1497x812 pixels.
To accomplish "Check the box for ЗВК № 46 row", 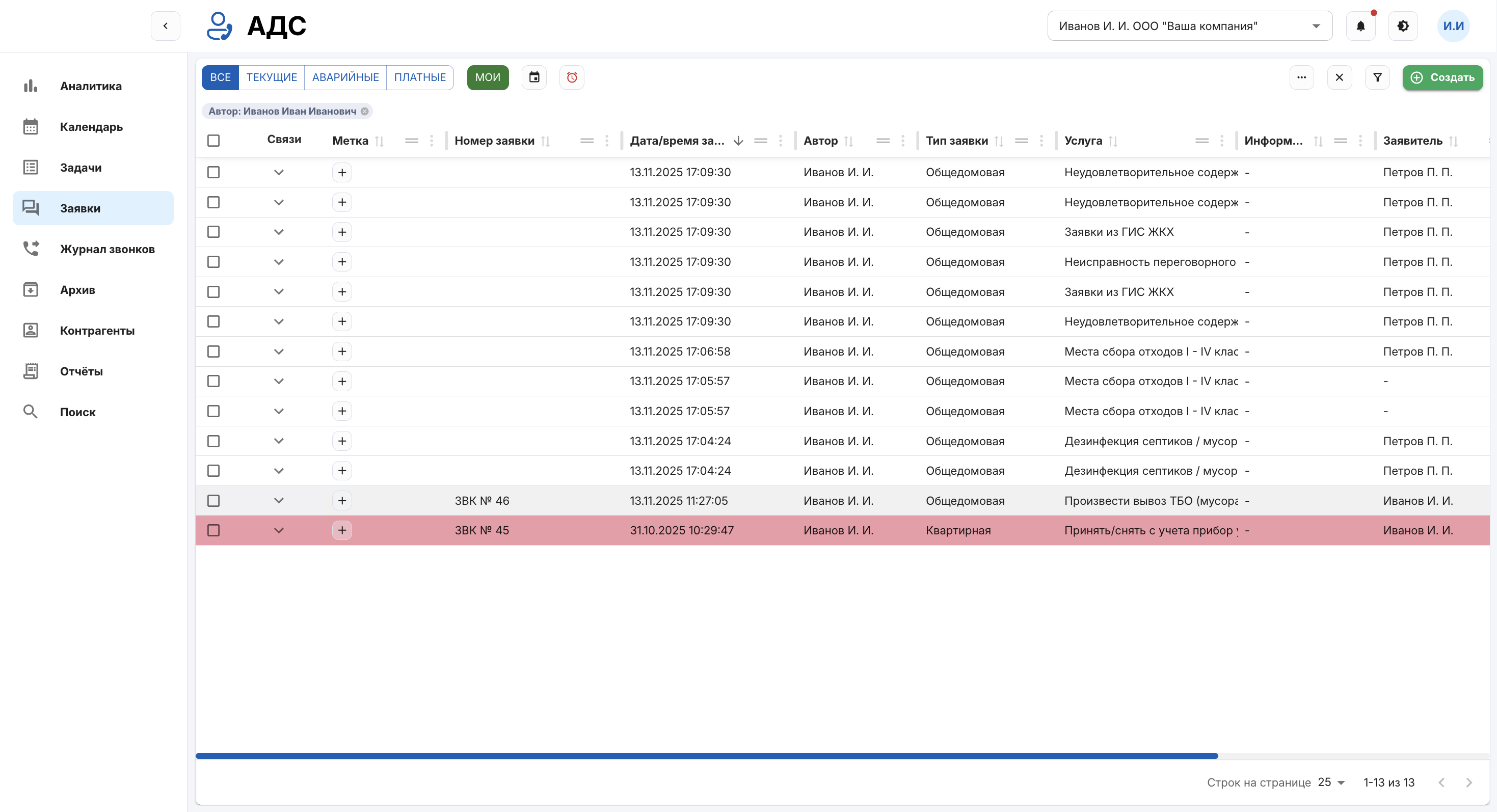I will point(213,501).
